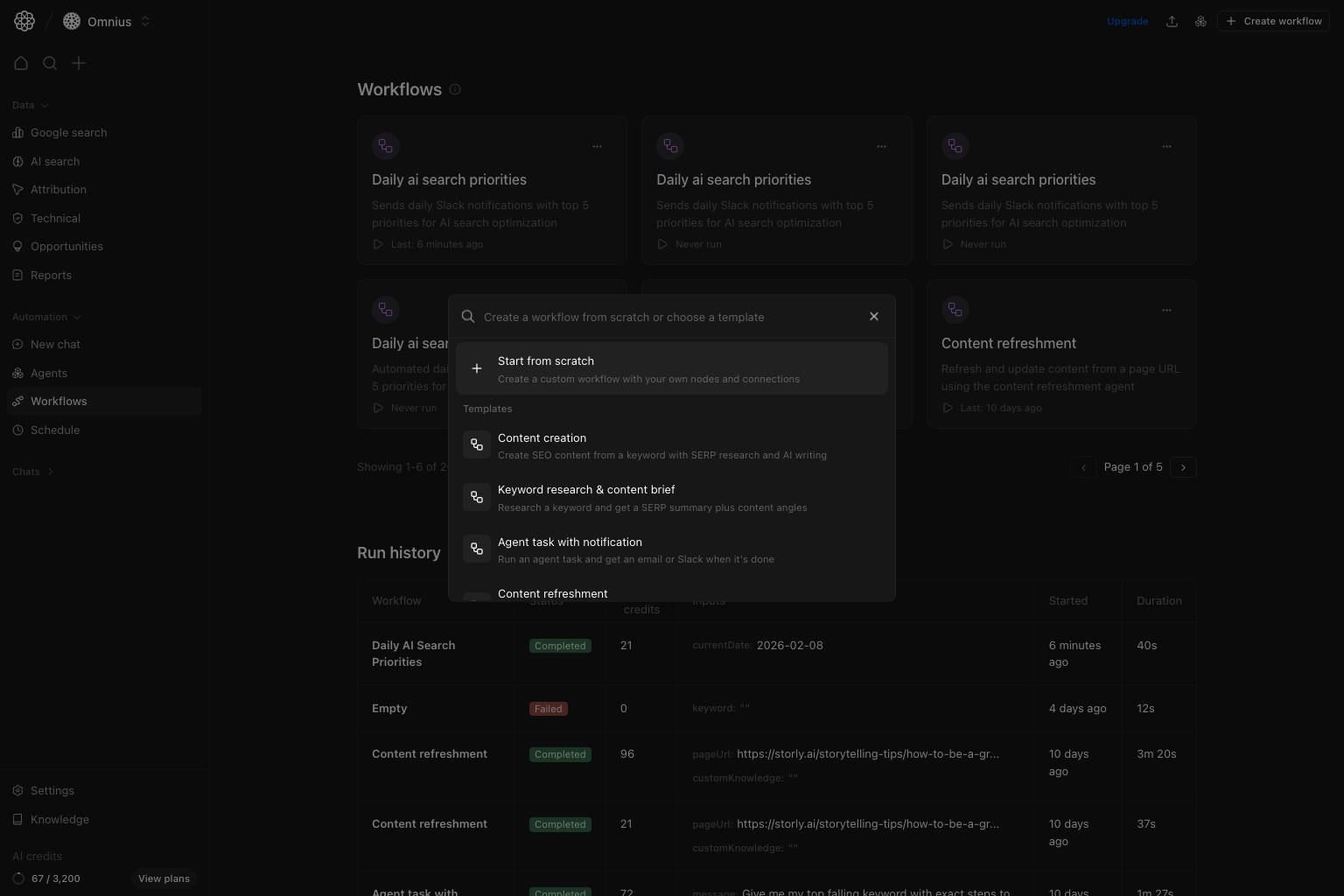The image size is (1344, 896).
Task: Open search using the magnifier icon
Action: pos(50,62)
